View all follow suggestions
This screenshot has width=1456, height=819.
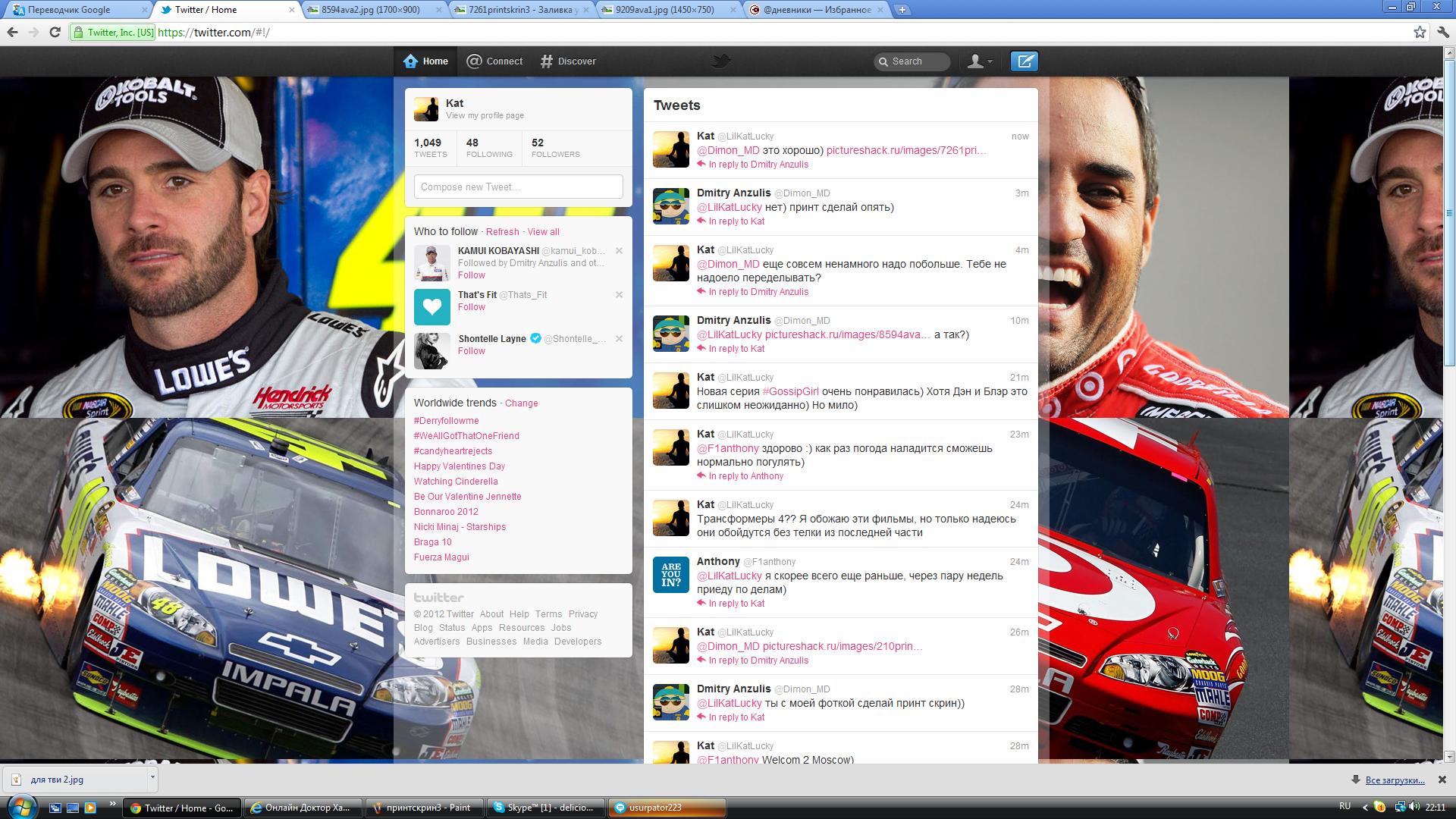click(544, 232)
